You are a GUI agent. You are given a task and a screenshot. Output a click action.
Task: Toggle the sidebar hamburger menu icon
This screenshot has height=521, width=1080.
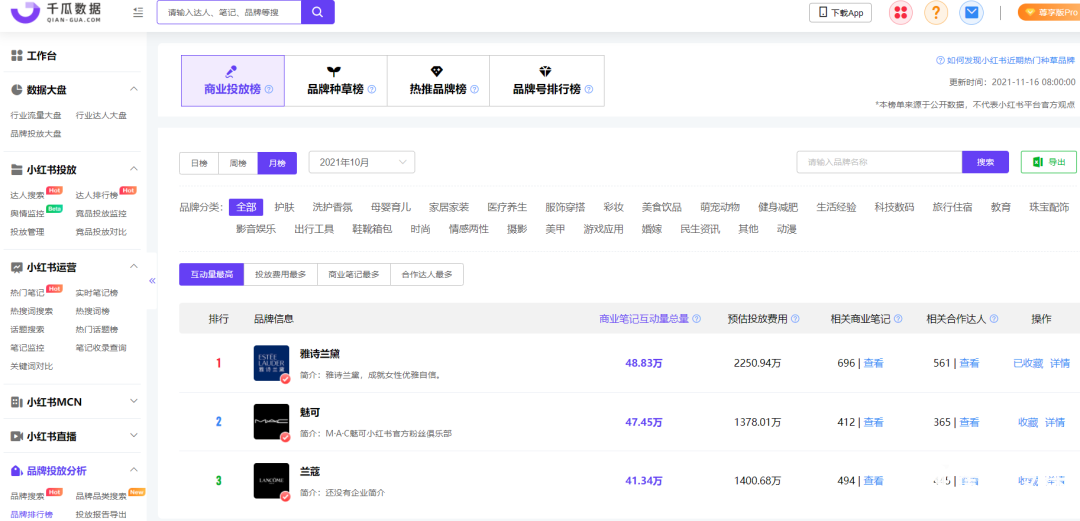coord(137,12)
